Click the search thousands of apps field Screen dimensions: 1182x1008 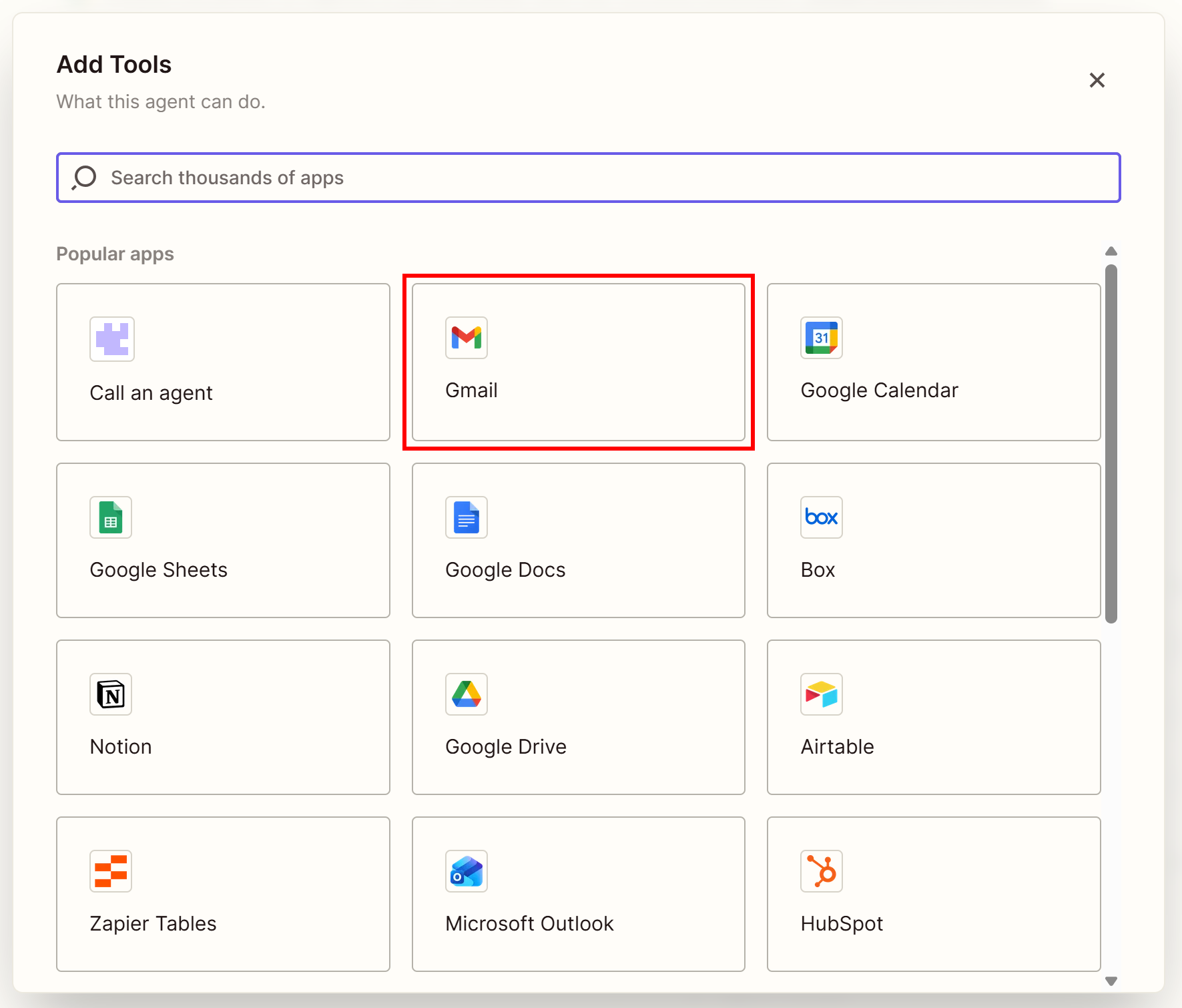(x=588, y=178)
